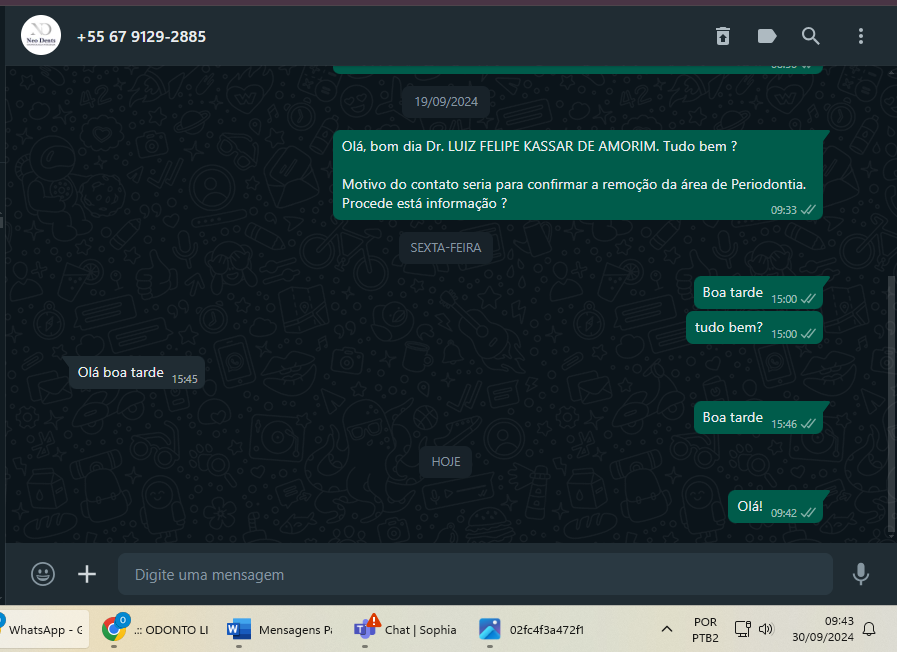Open the emoji picker
The image size is (897, 652).
(43, 574)
